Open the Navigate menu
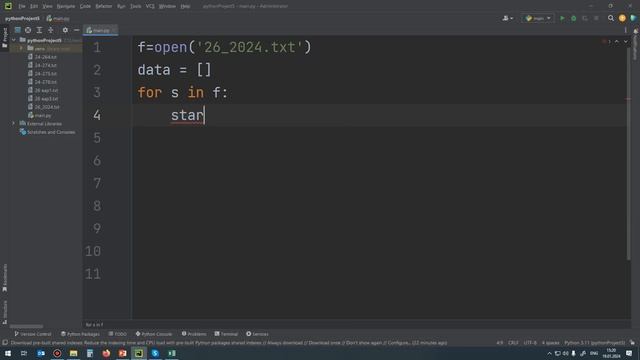 point(66,6)
